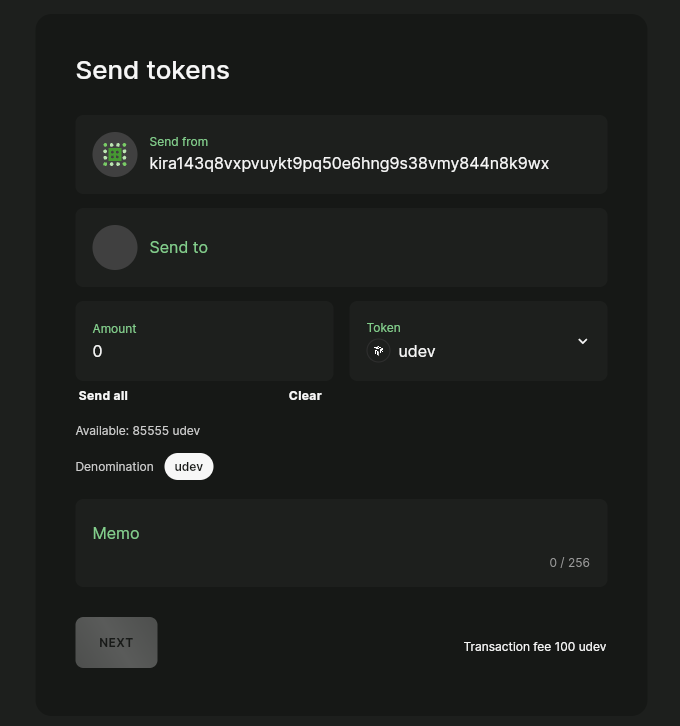Click the Send all button
The width and height of the screenshot is (680, 726).
[x=103, y=396]
